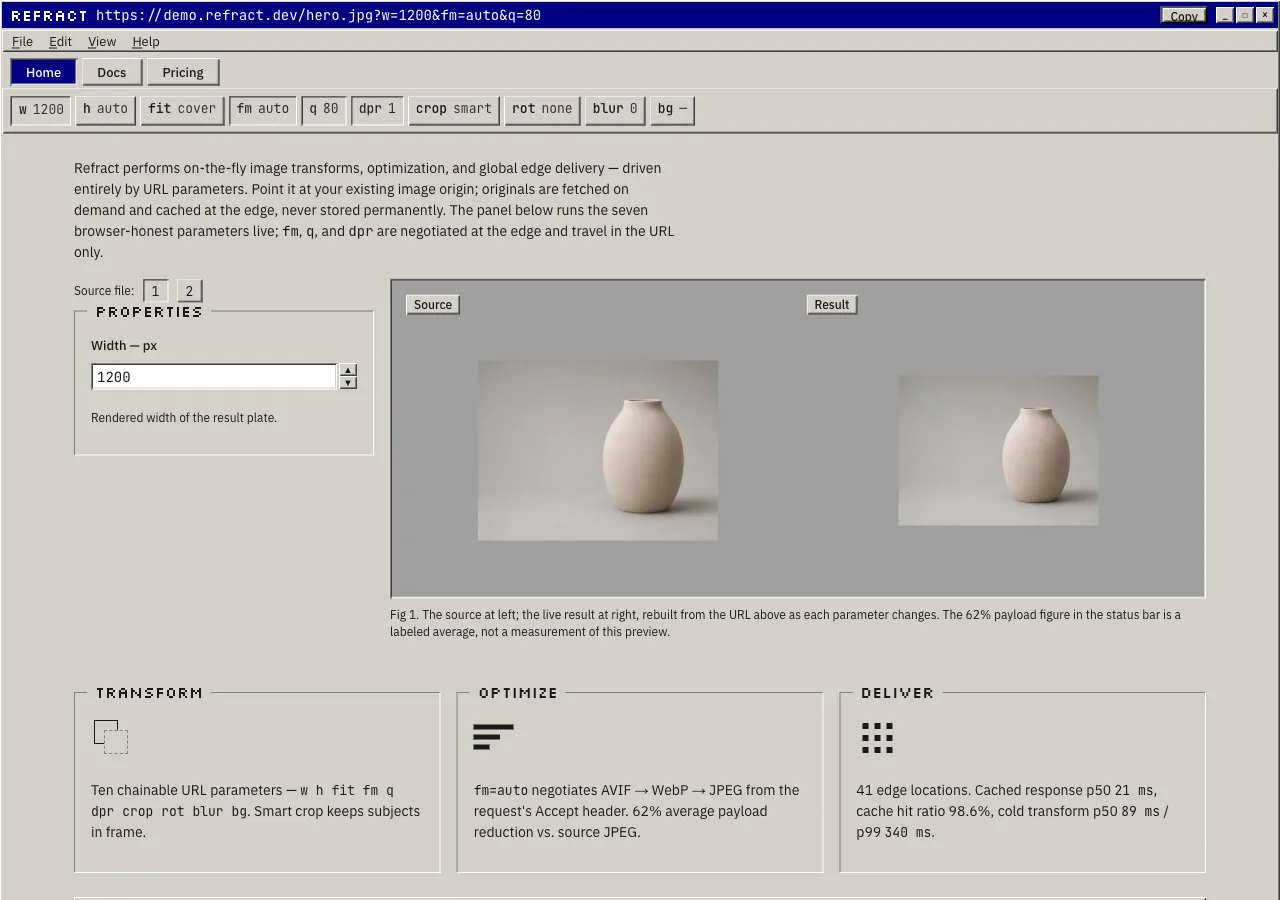
Task: Select the crop smart parameter chip
Action: [x=454, y=109]
